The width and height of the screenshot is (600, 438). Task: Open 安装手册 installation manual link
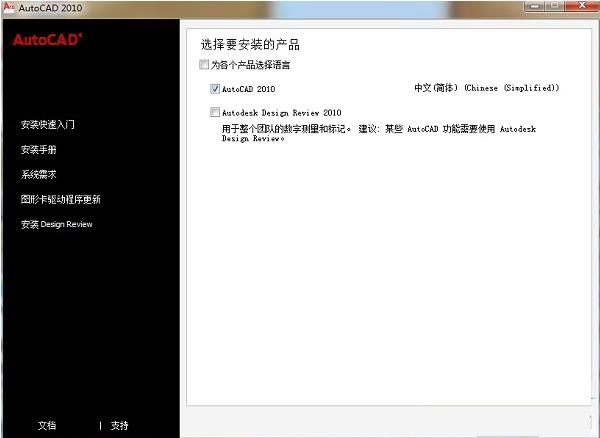click(x=39, y=150)
